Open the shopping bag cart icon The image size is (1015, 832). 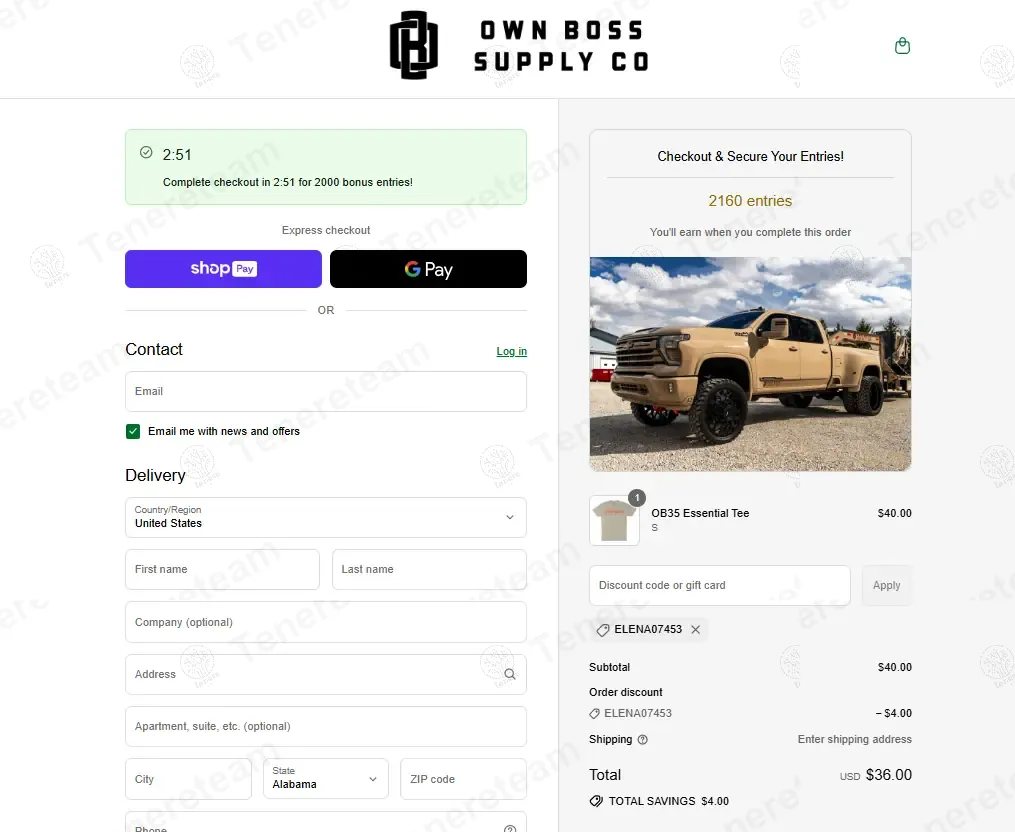pyautogui.click(x=902, y=46)
